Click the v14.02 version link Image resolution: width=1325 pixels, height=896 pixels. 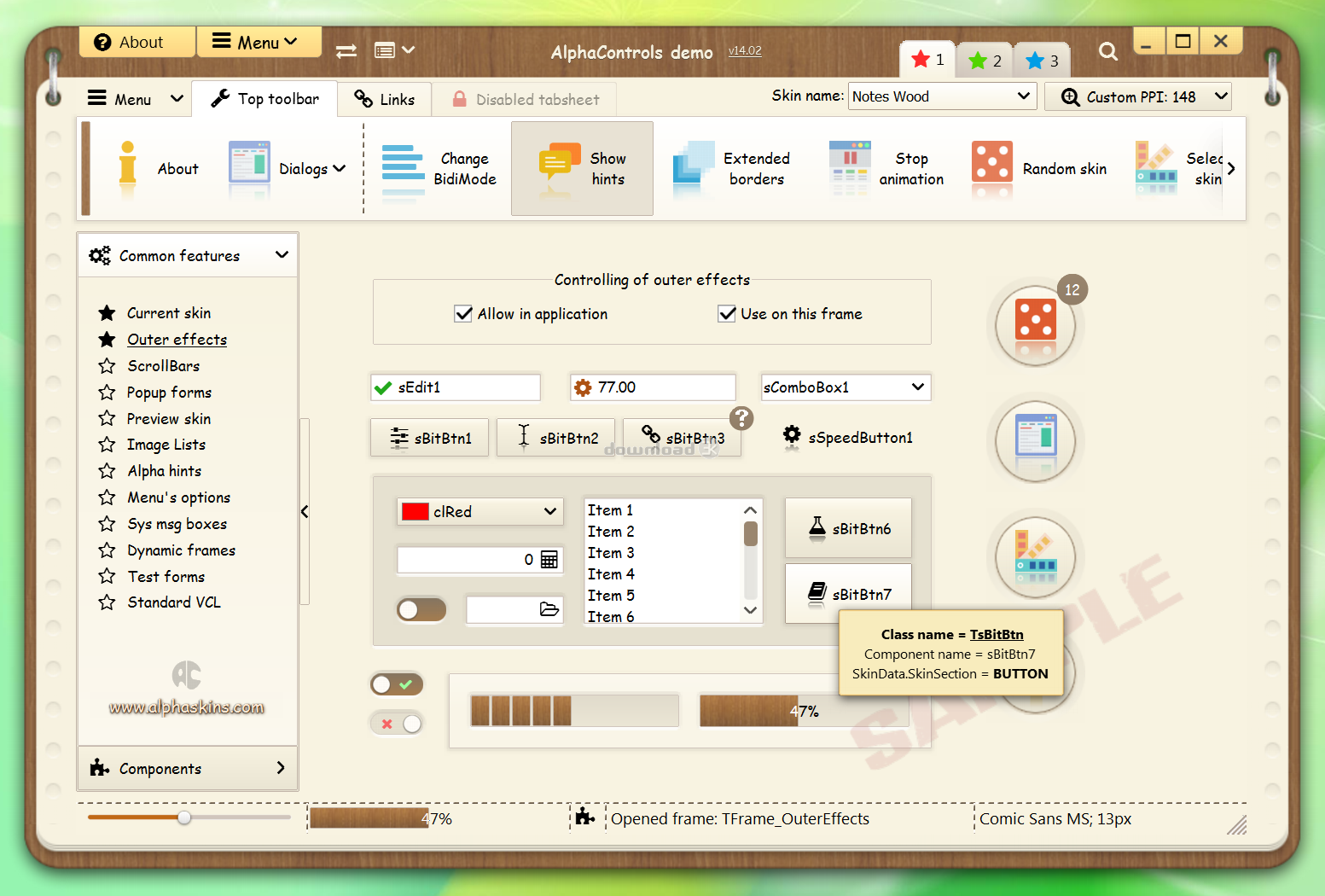coord(745,51)
